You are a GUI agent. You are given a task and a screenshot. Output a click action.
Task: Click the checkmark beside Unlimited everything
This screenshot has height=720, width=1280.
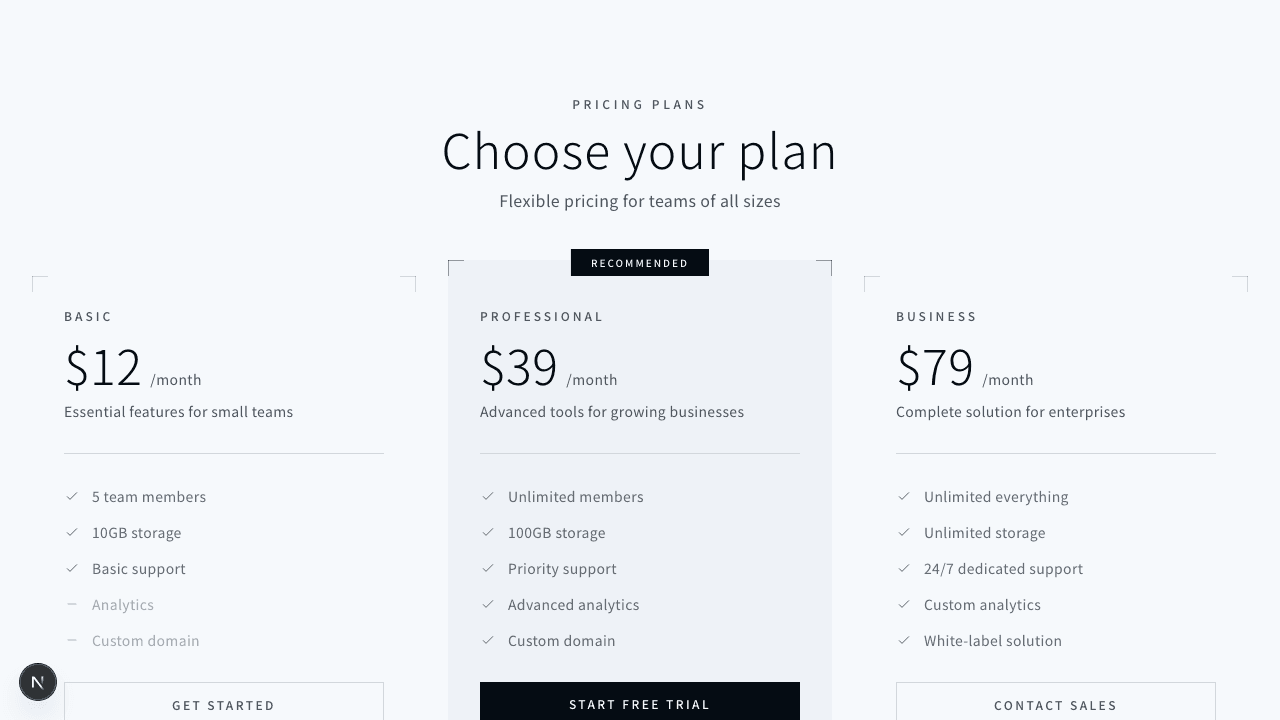point(904,496)
